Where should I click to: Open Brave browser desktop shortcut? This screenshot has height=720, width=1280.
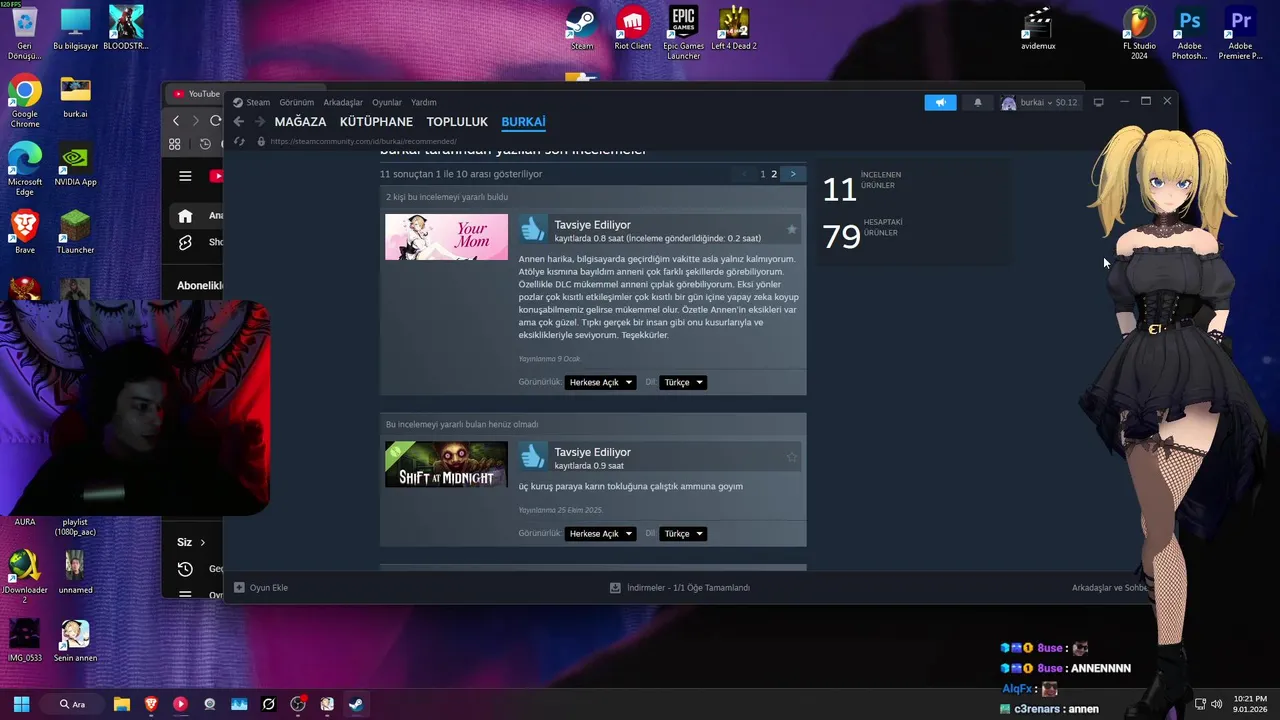pyautogui.click(x=25, y=232)
